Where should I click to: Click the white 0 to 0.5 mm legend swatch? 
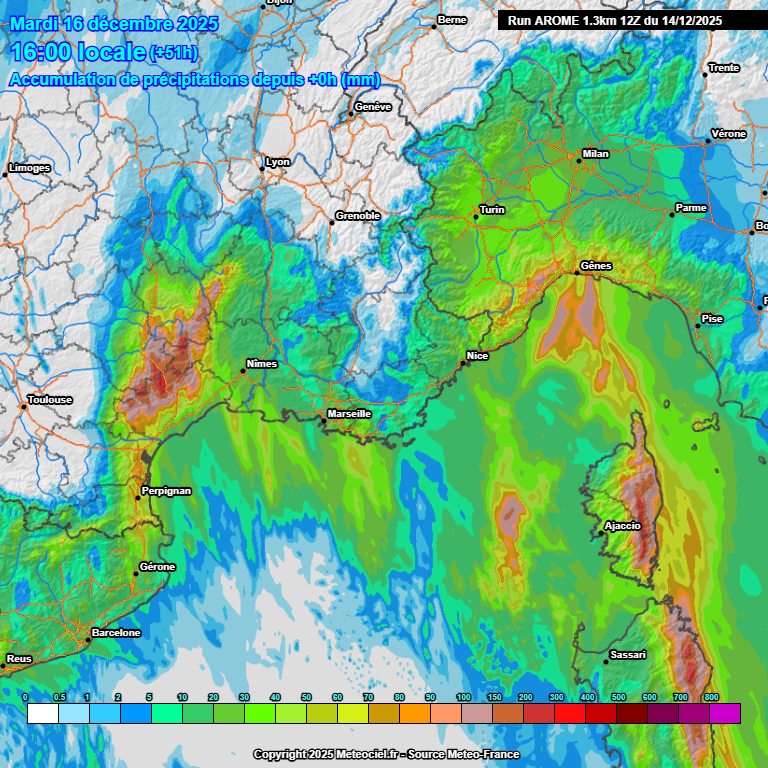(x=43, y=714)
